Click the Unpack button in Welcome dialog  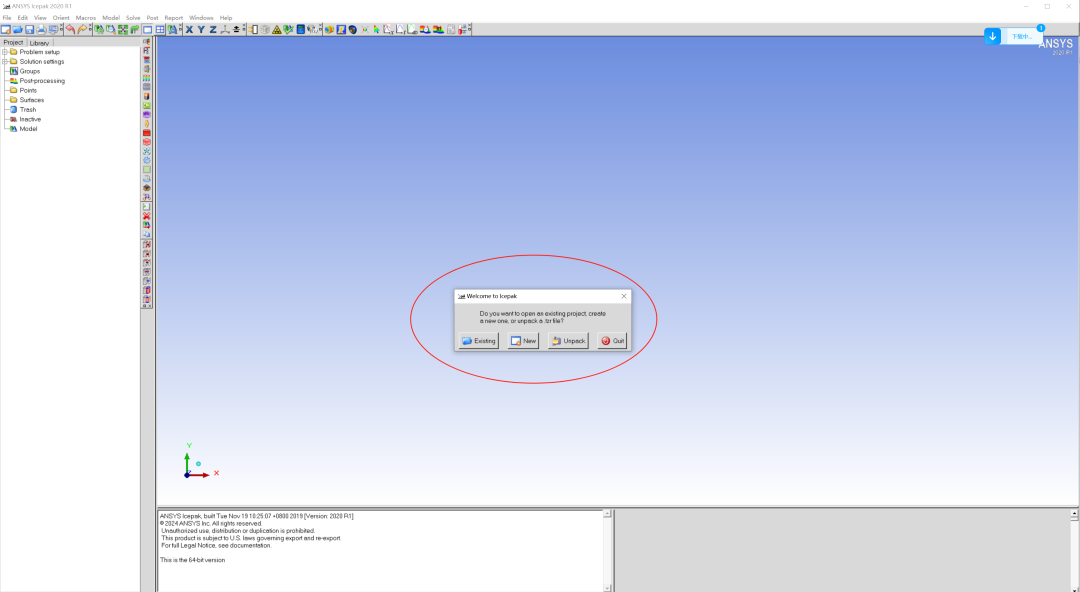[x=568, y=341]
